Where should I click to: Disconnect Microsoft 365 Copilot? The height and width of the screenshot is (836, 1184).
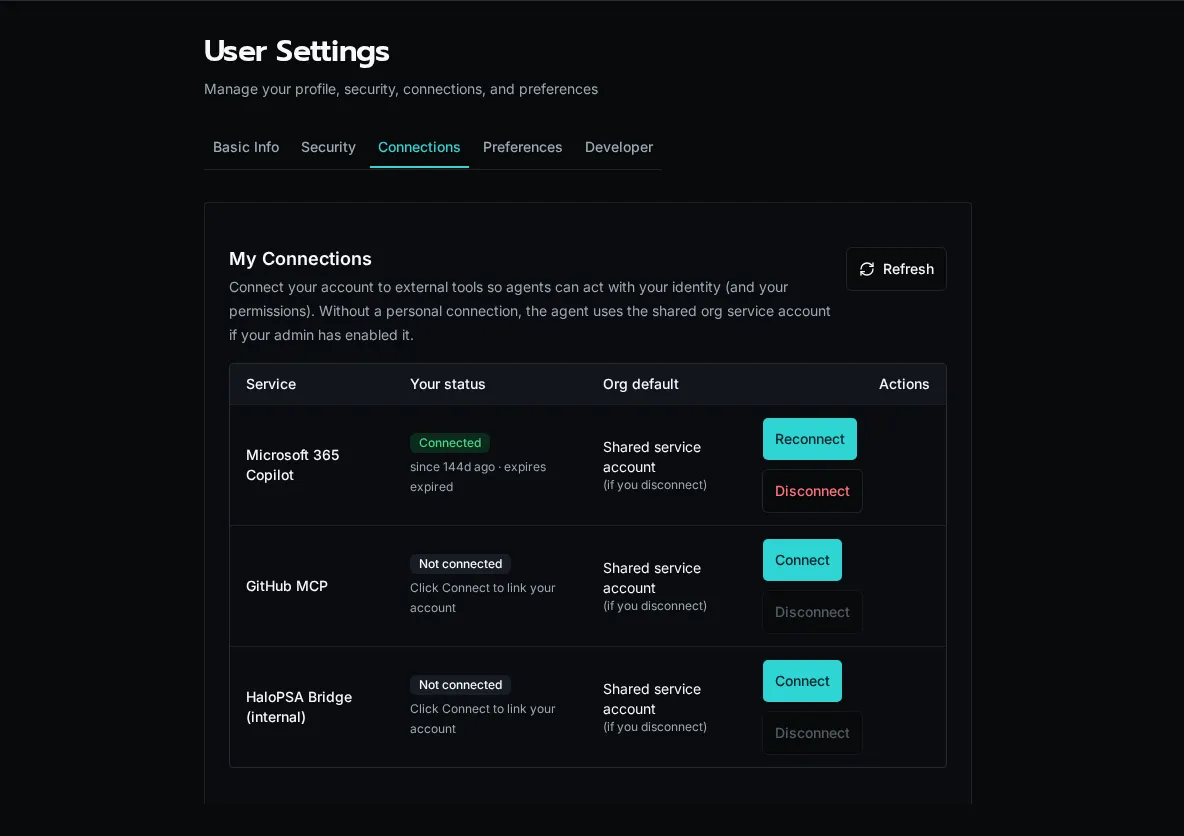[x=812, y=491]
